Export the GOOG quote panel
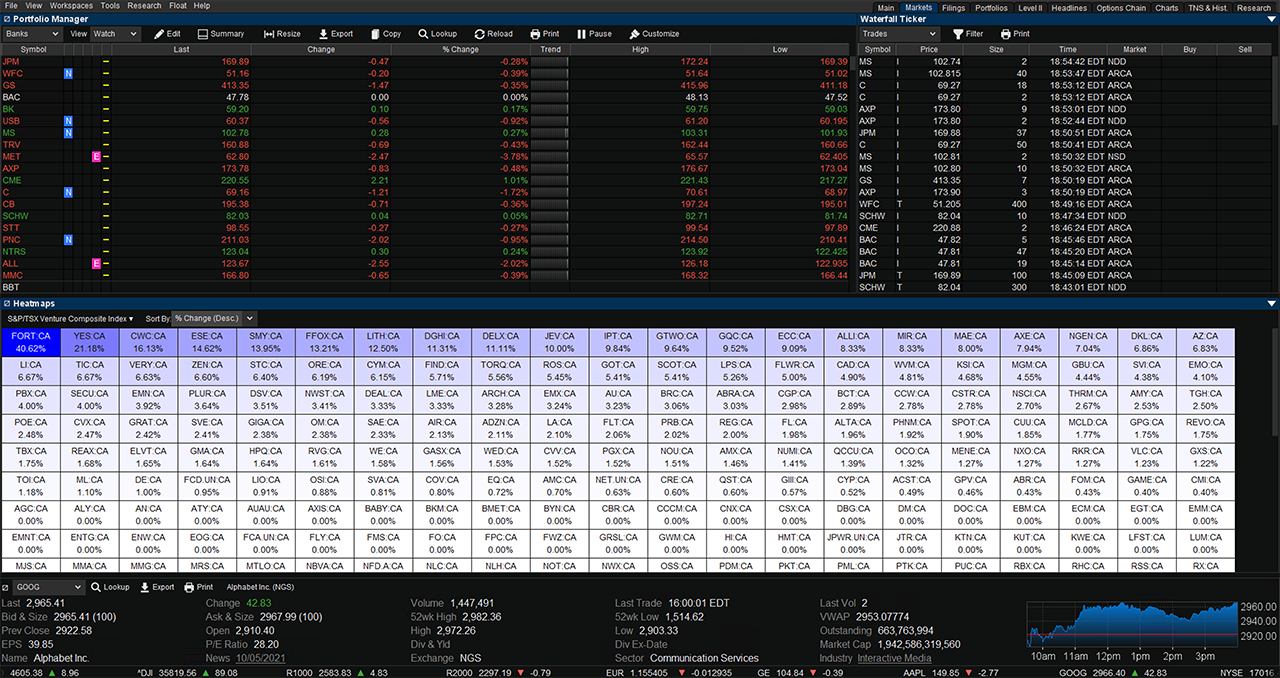Screen dimensions: 1280x678 tap(156, 588)
